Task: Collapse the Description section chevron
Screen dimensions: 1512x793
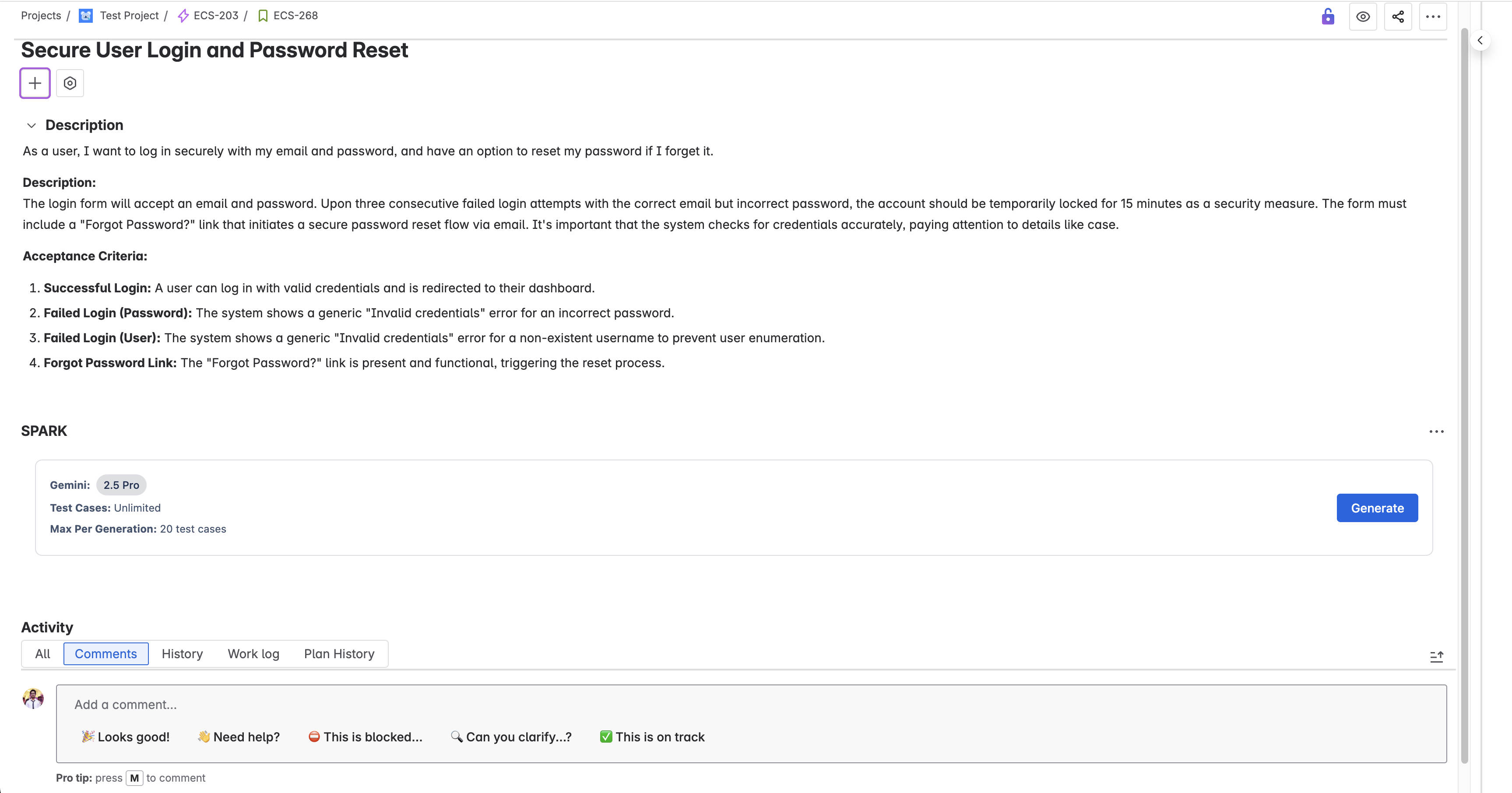Action: (x=31, y=125)
